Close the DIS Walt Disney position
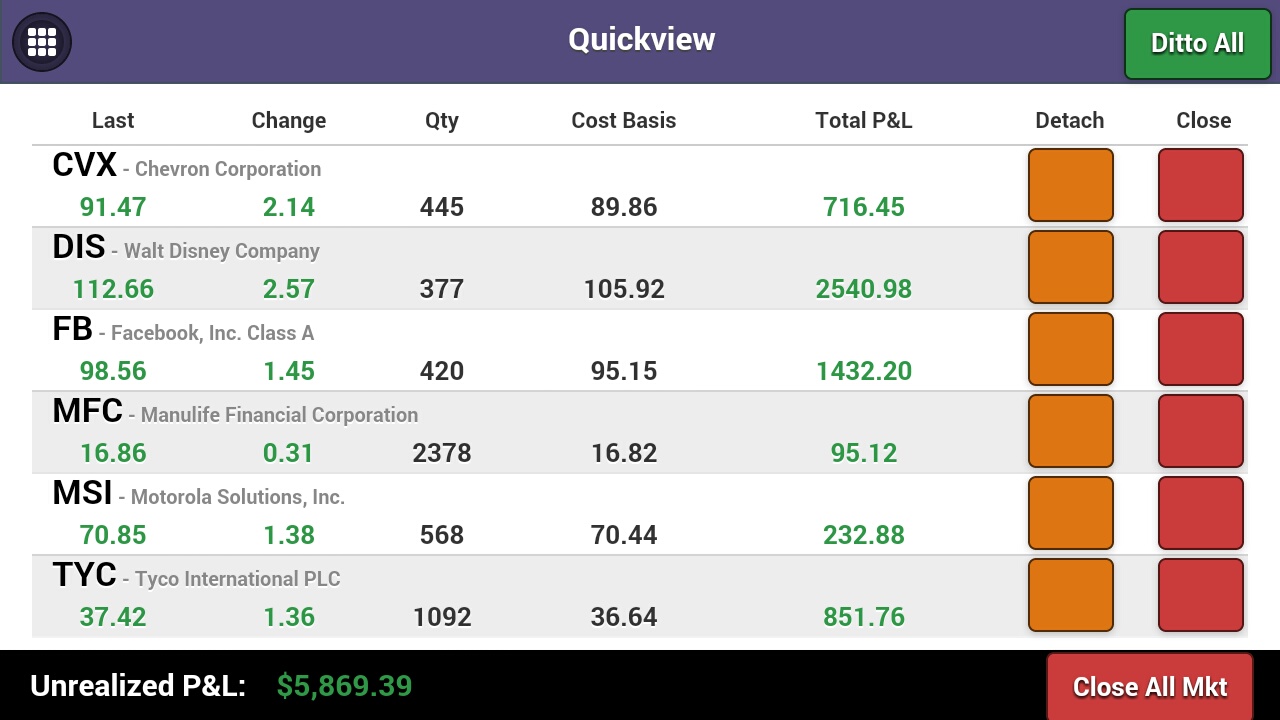The width and height of the screenshot is (1280, 720). pyautogui.click(x=1200, y=267)
